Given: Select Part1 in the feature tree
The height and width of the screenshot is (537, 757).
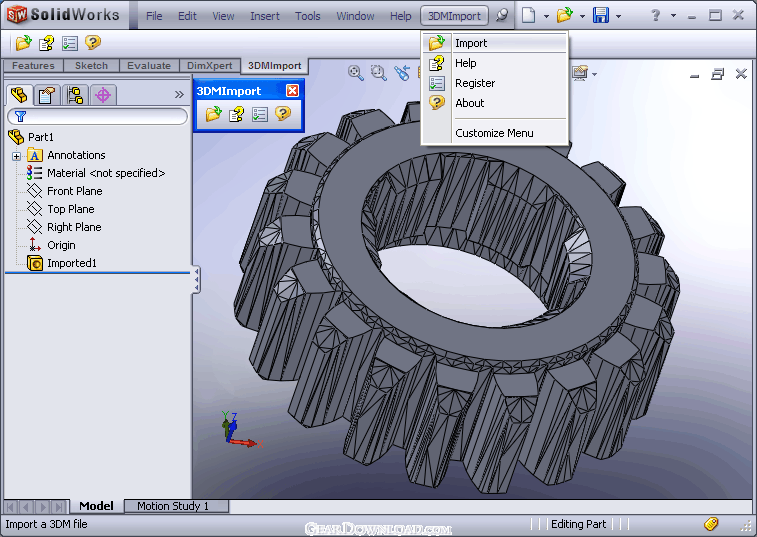Looking at the screenshot, I should pyautogui.click(x=41, y=137).
